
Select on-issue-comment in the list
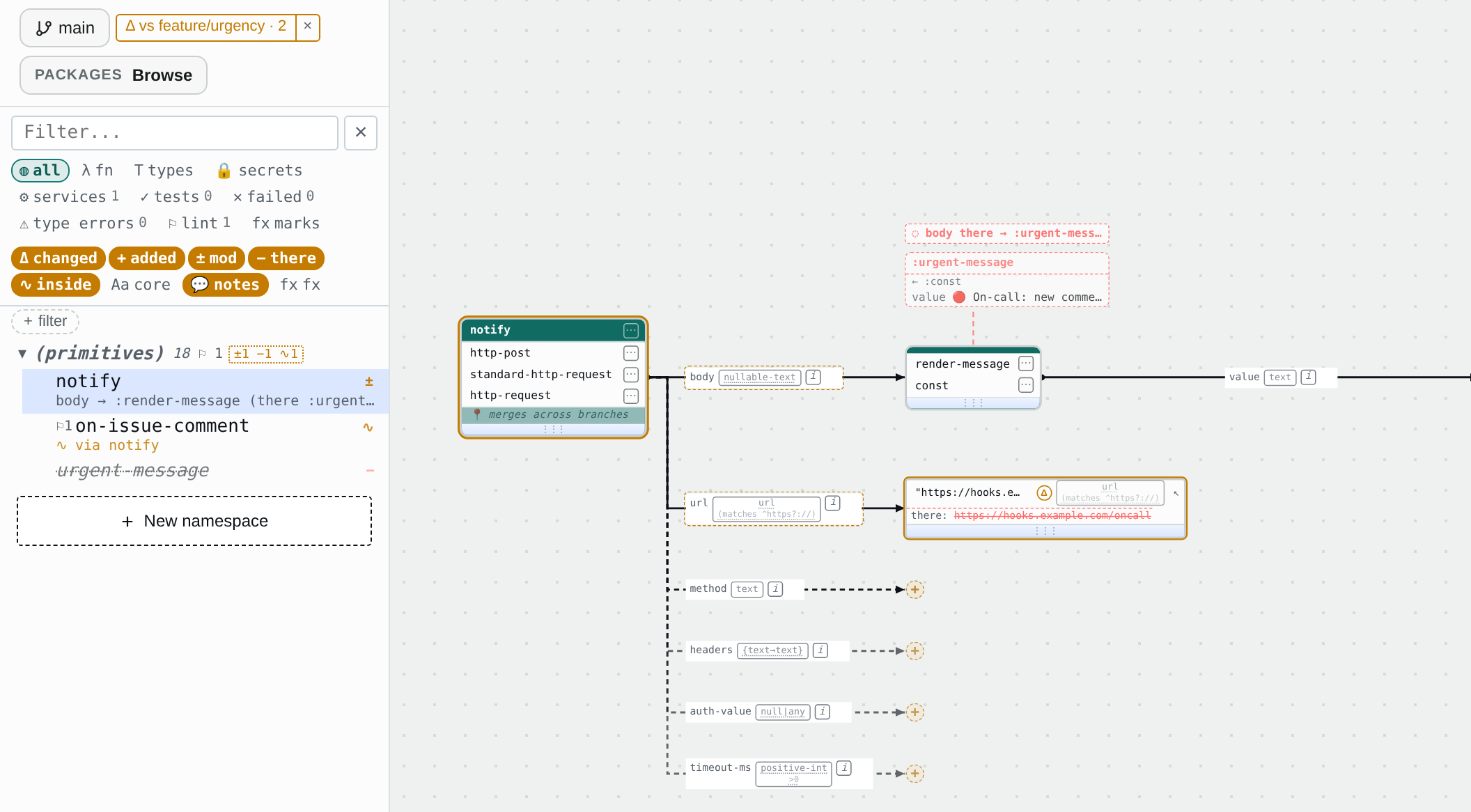(x=205, y=435)
